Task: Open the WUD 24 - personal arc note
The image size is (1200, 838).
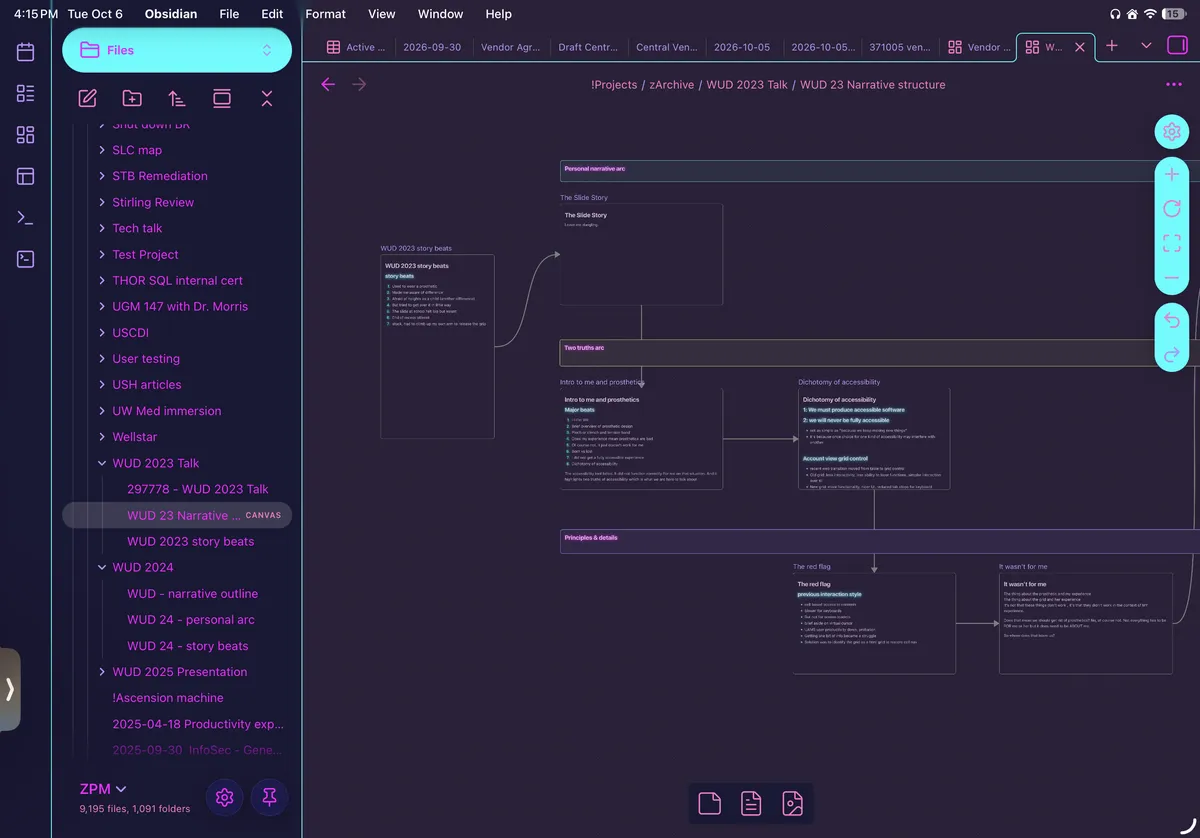Action: pos(191,620)
